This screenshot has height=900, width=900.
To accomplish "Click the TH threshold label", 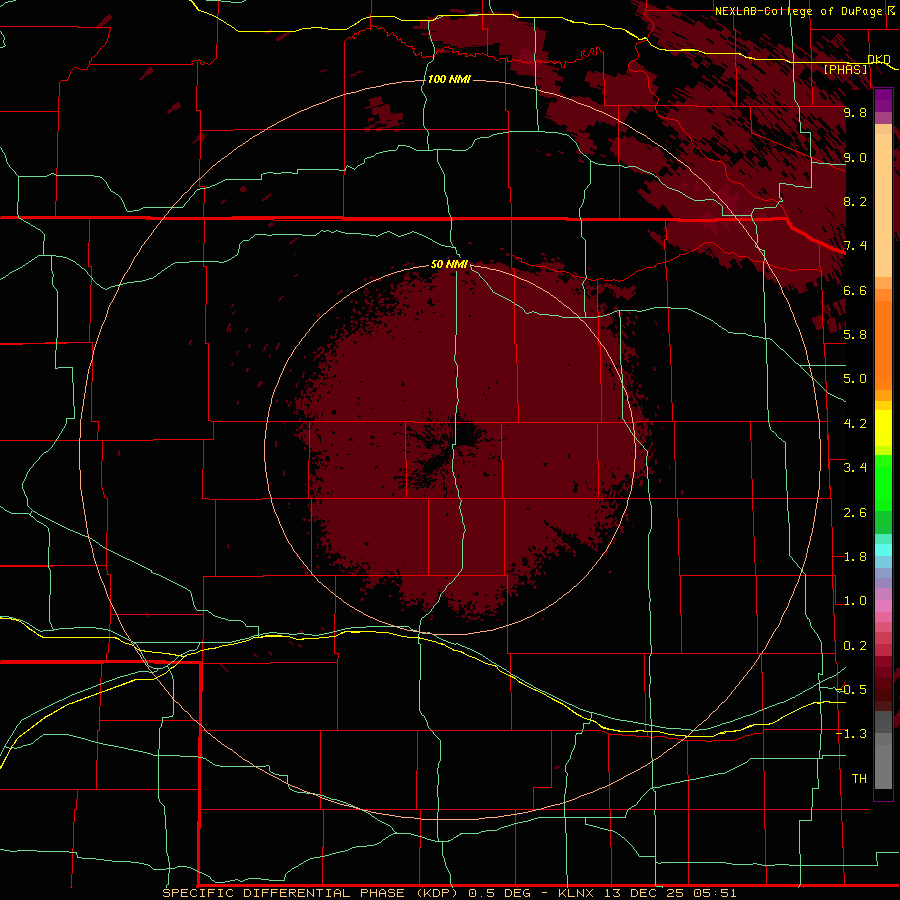I will click(x=859, y=778).
